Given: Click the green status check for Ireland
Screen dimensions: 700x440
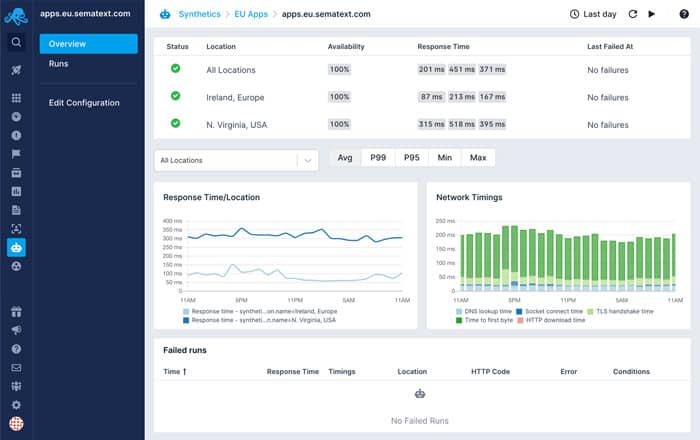Looking at the screenshot, I should click(x=175, y=95).
